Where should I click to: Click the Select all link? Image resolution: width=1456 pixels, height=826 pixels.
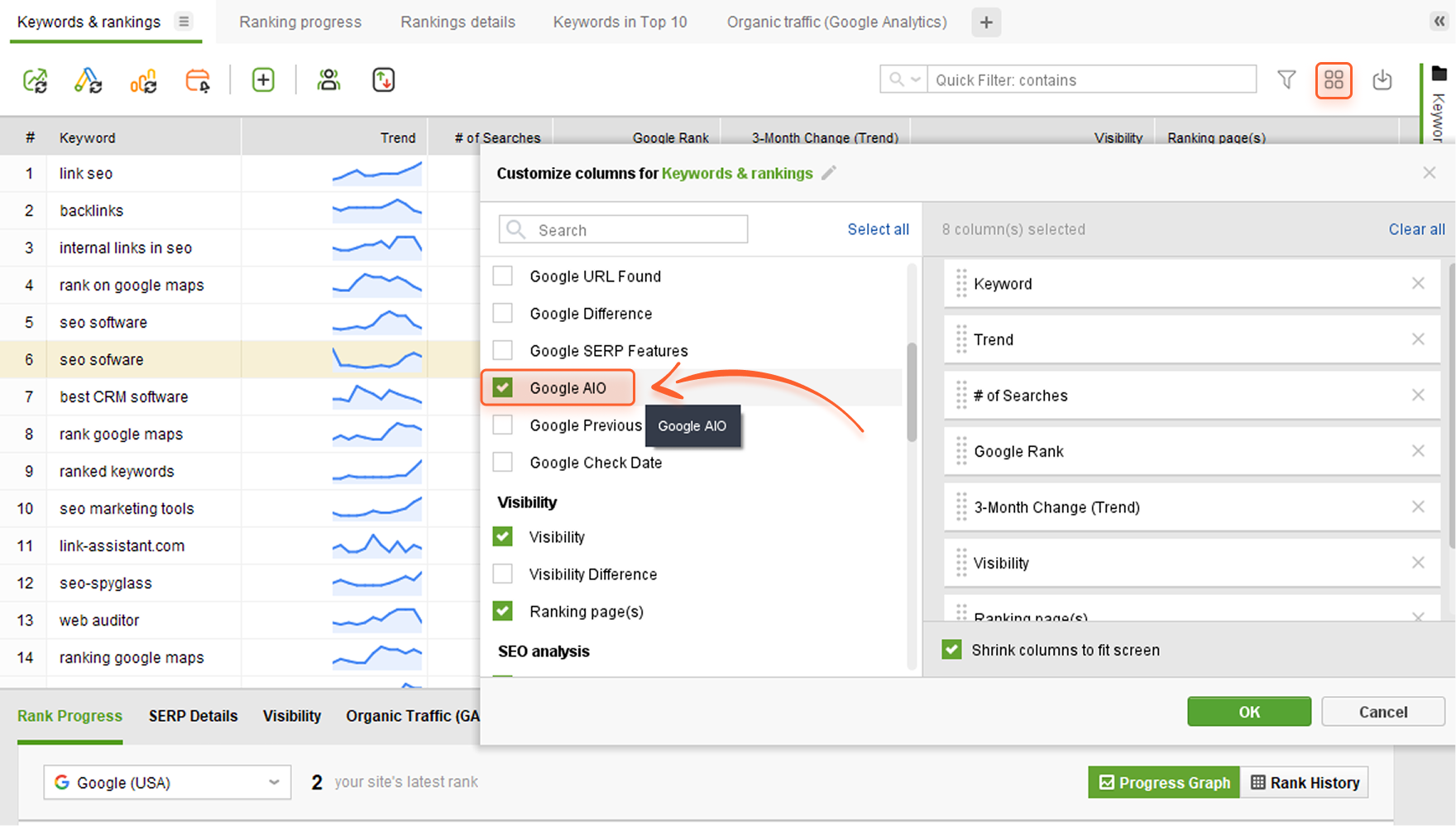(878, 229)
